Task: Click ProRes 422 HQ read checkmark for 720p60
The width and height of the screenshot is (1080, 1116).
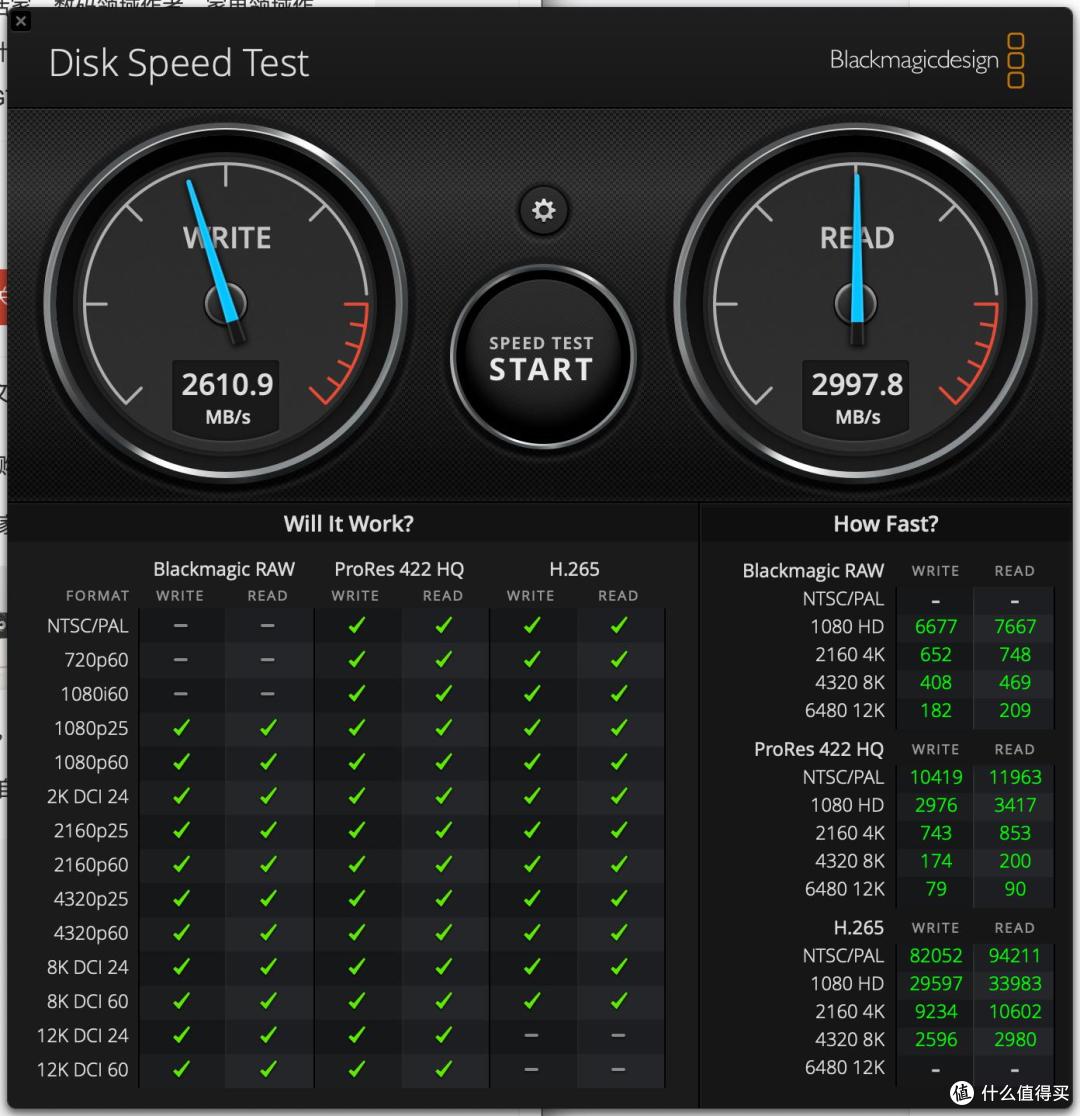Action: [443, 659]
